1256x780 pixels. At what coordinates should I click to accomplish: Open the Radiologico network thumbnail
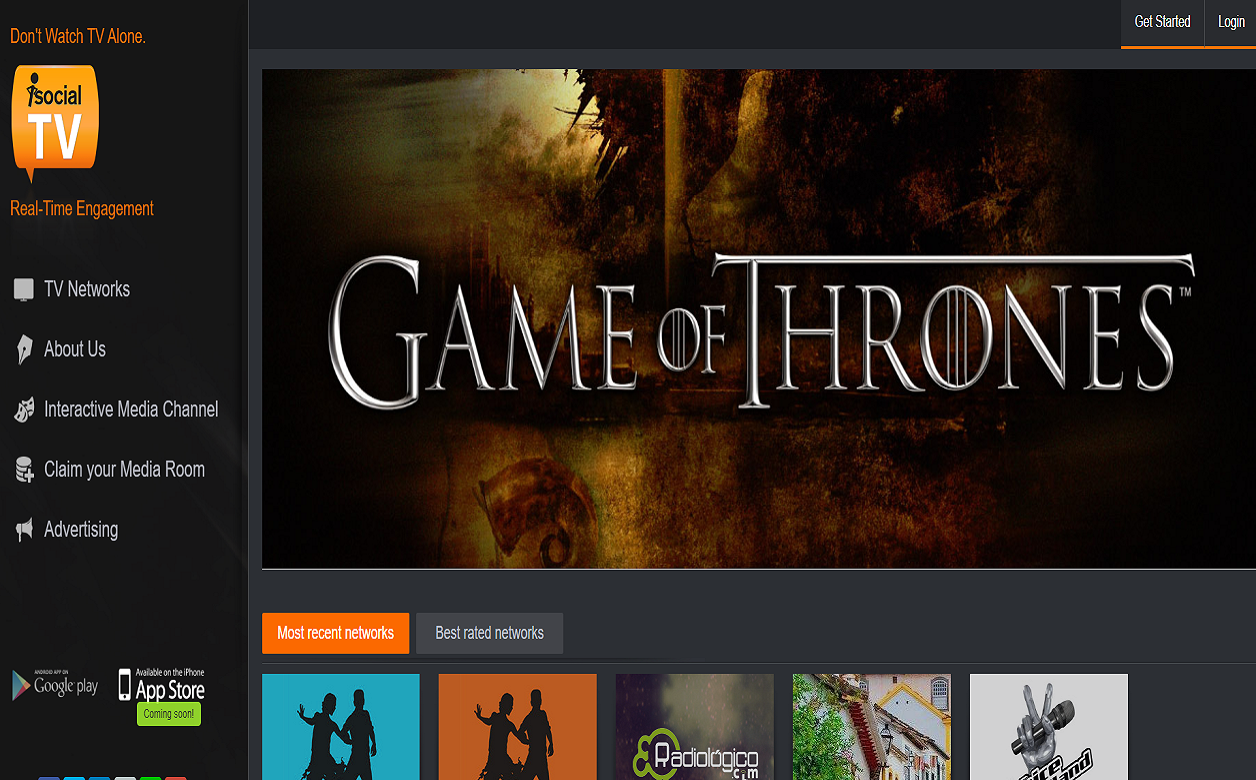click(695, 727)
